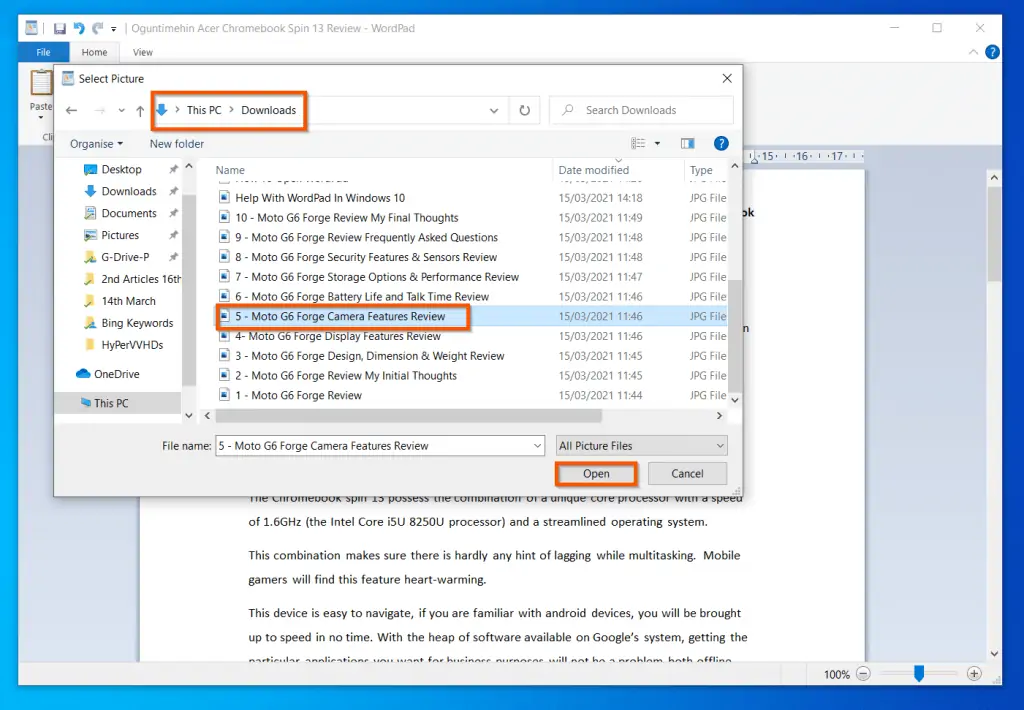Expand the File name combo box
The width and height of the screenshot is (1024, 710).
click(536, 445)
